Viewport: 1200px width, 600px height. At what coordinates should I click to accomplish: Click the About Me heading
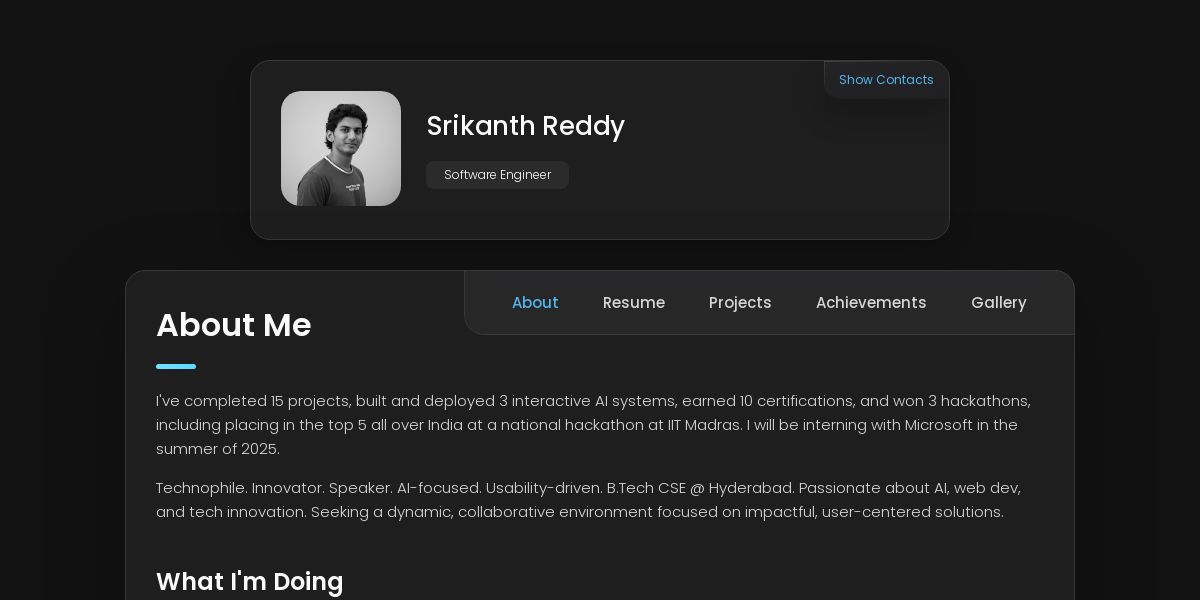coord(233,325)
